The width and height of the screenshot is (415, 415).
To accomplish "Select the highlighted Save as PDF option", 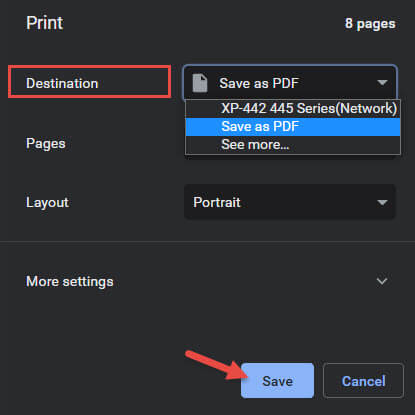I will click(x=293, y=127).
